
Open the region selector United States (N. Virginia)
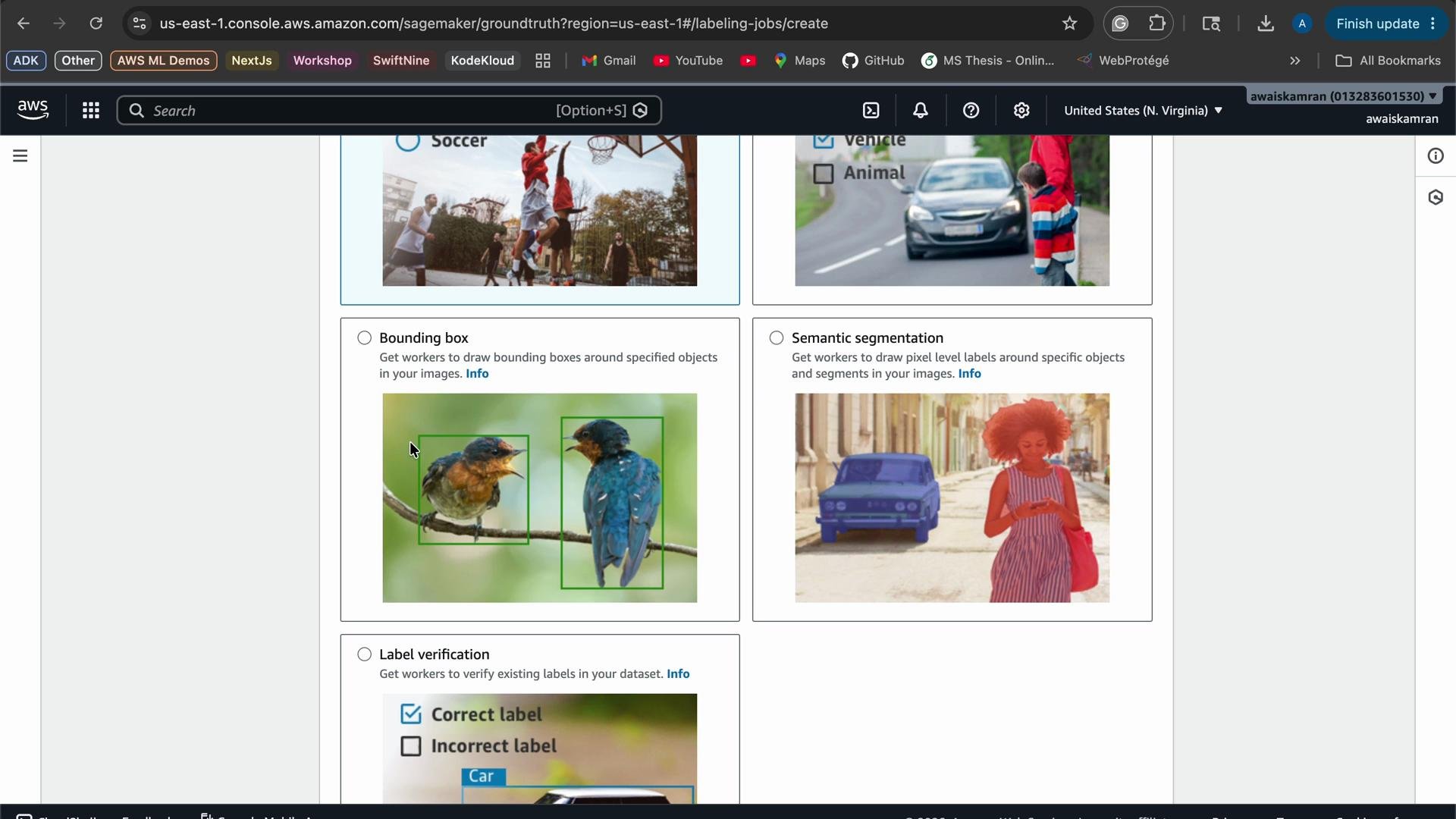click(1143, 111)
